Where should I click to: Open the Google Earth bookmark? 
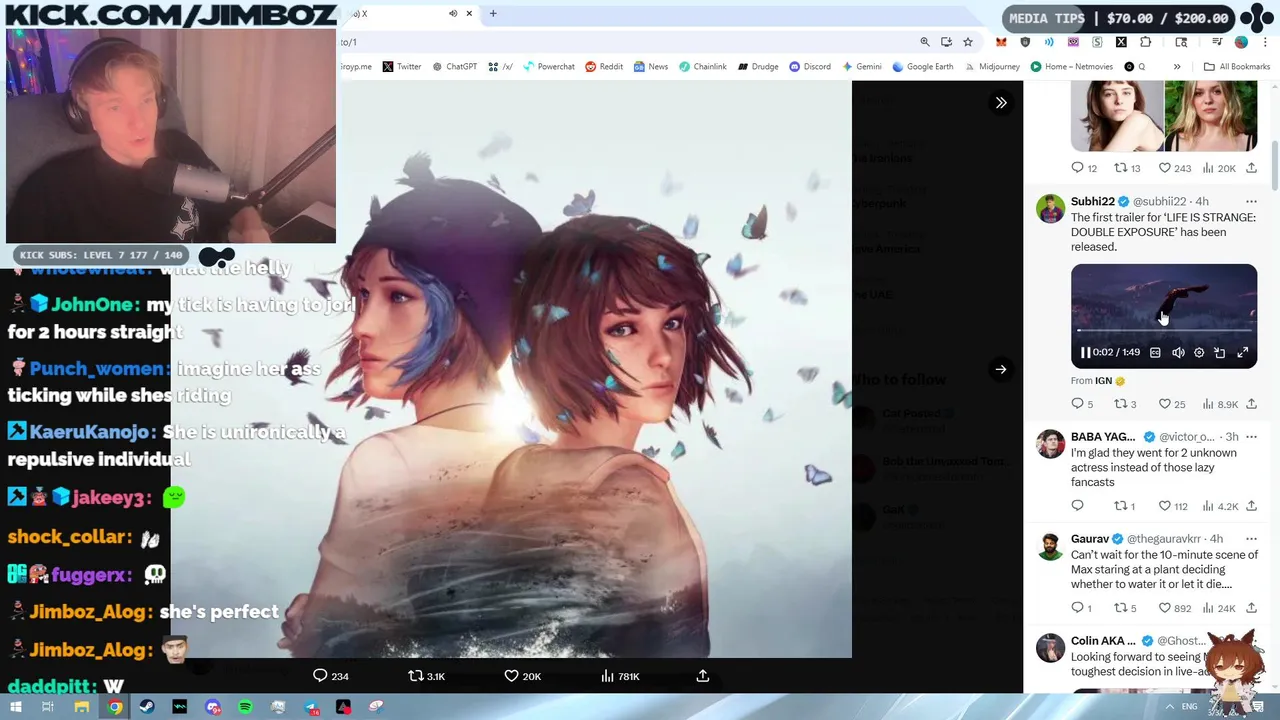(923, 67)
